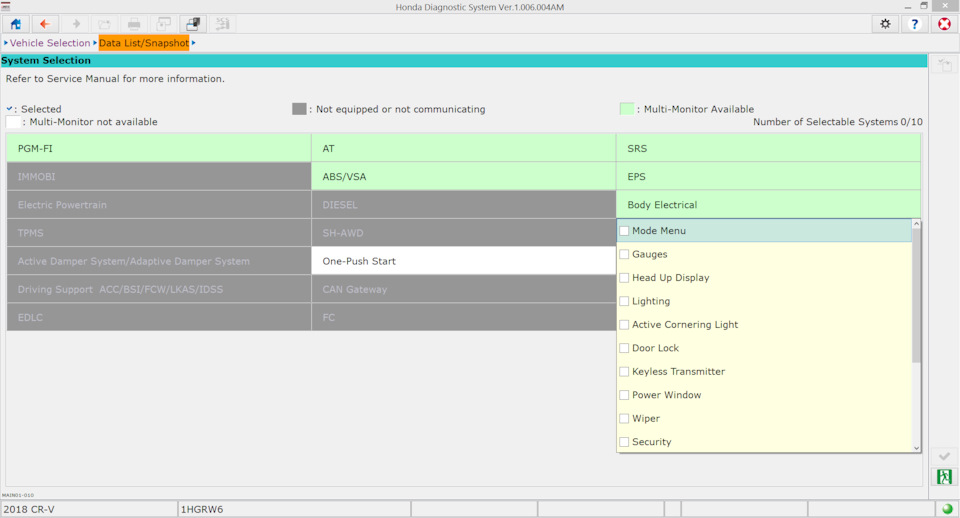Click the grayed EDLC cell
This screenshot has width=960, height=518.
coord(159,317)
